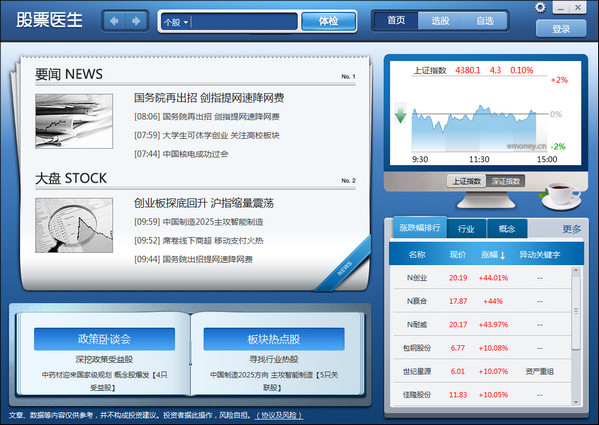Click scroll down arrow of ranking list
This screenshot has height=425, width=599.
[576, 402]
